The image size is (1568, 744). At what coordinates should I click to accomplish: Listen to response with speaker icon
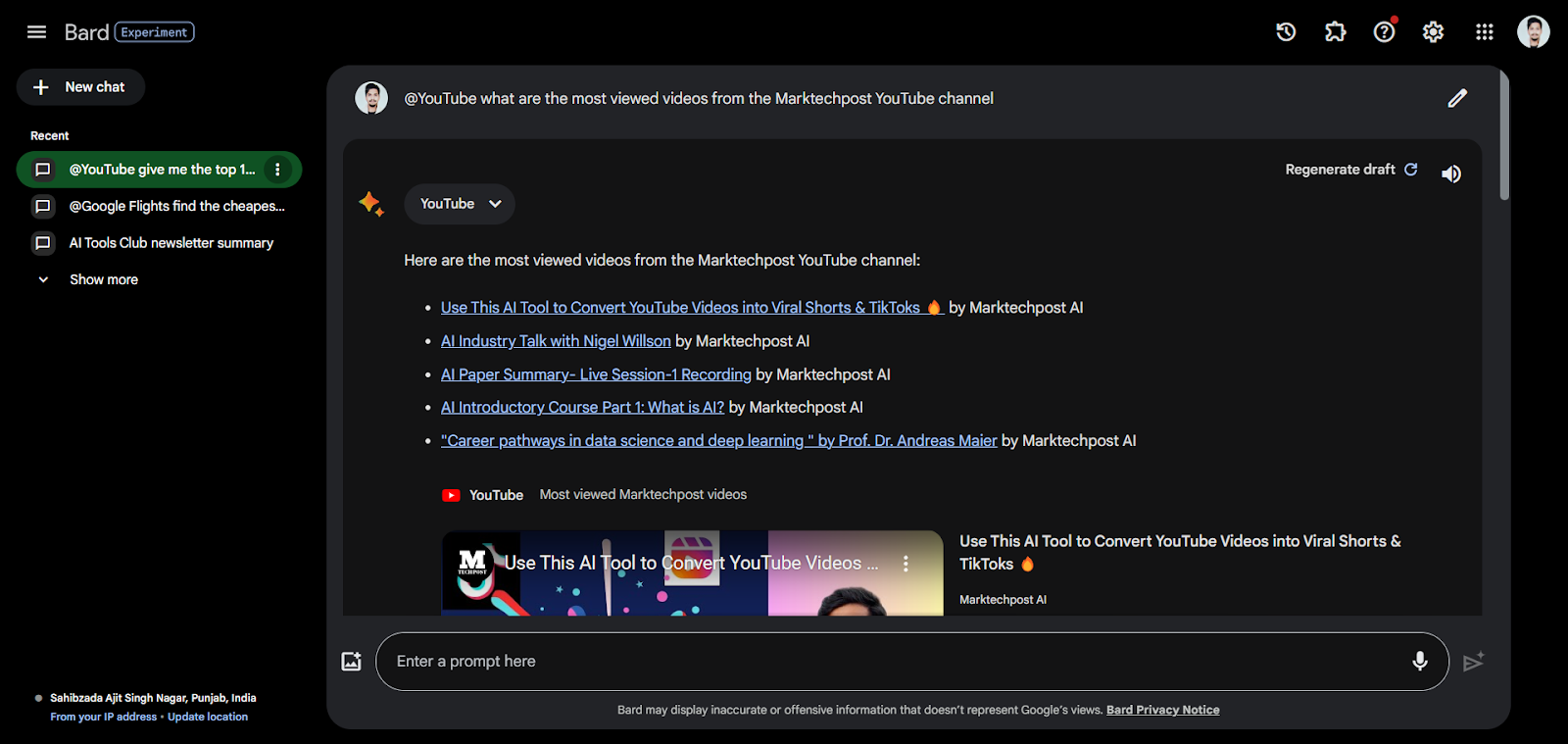[x=1451, y=174]
